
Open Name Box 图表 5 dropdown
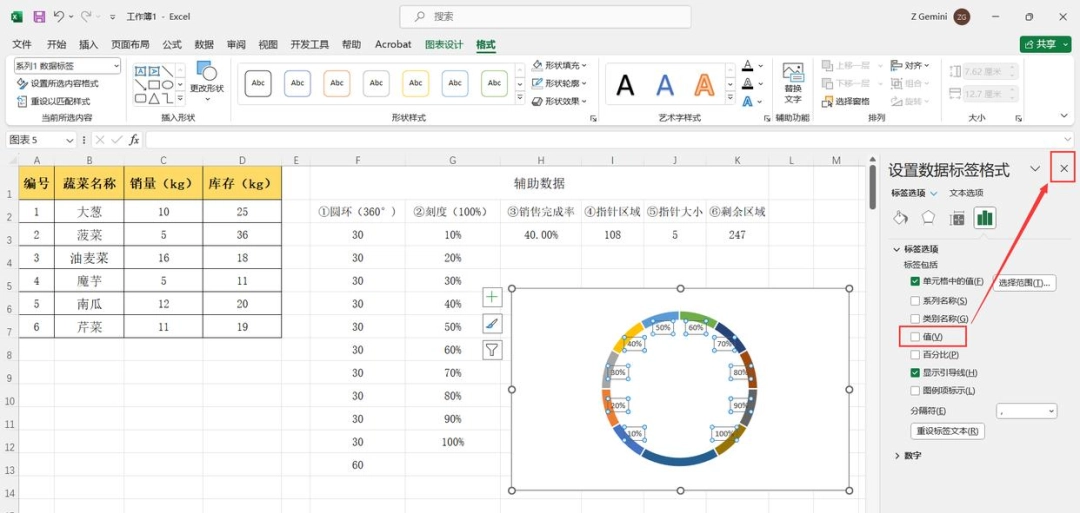[70, 140]
